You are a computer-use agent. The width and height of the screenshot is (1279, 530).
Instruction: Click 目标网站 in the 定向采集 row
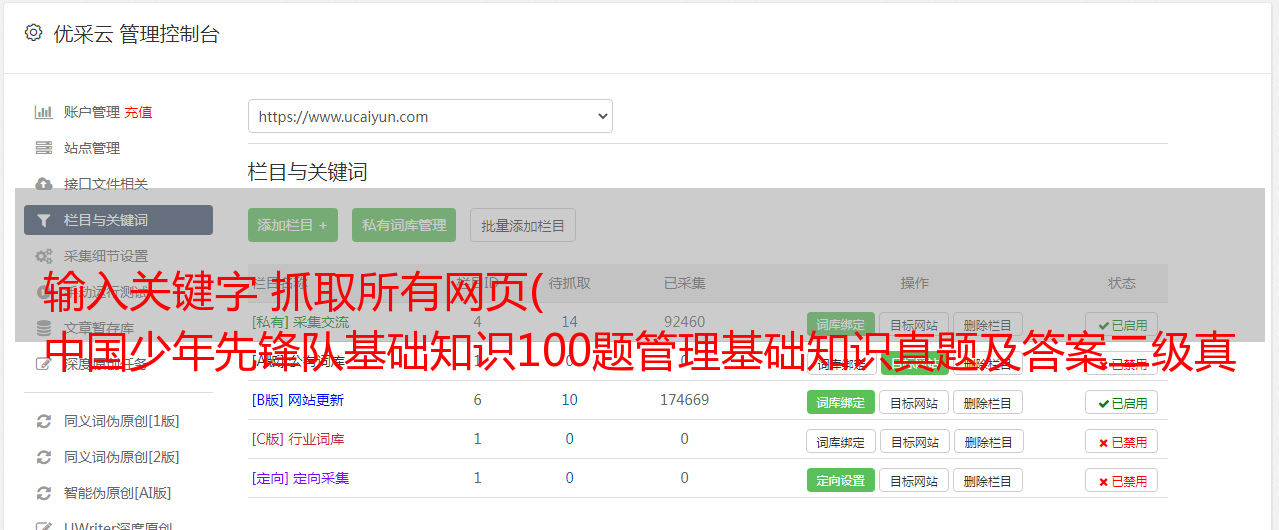(914, 480)
